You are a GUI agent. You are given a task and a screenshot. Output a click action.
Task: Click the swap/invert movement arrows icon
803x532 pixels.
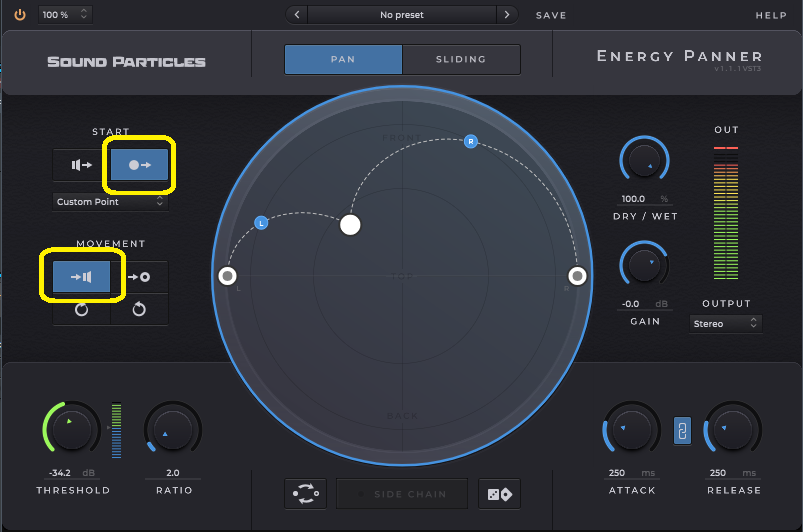point(305,494)
